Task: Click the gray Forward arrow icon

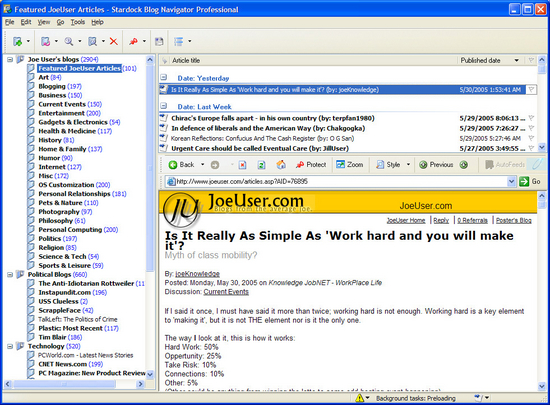Action: (x=215, y=165)
